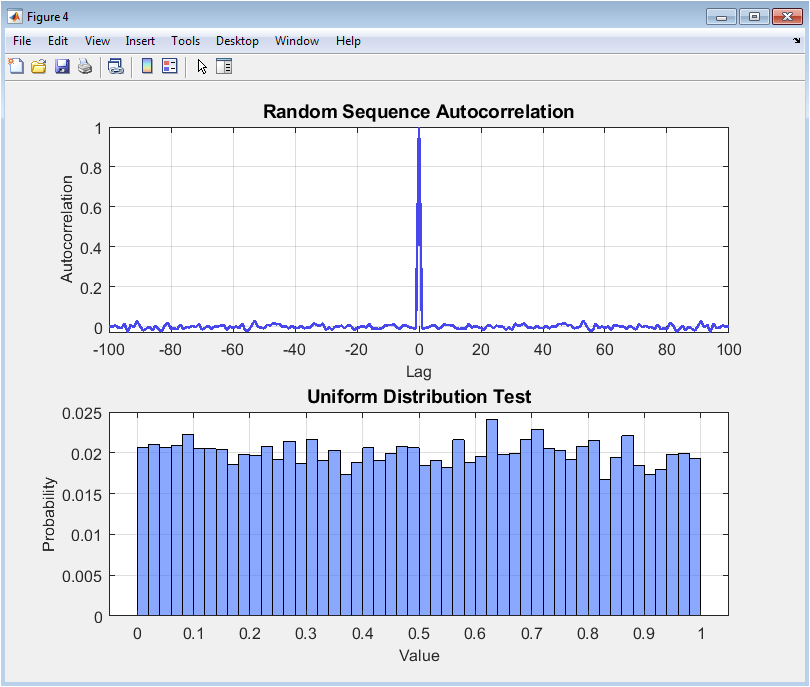Select the Uniform Distribution Test title
Screen dimensions: 810x687
pyautogui.click(x=418, y=397)
